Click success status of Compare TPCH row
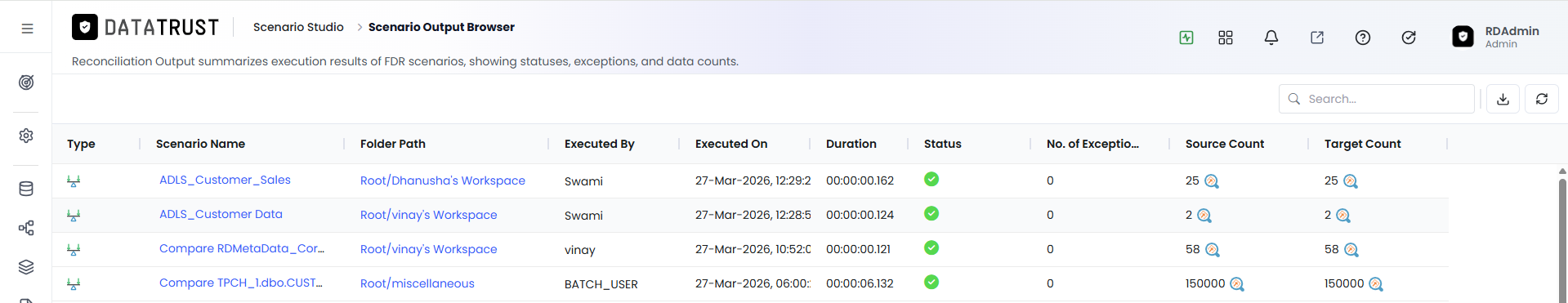 (x=931, y=282)
